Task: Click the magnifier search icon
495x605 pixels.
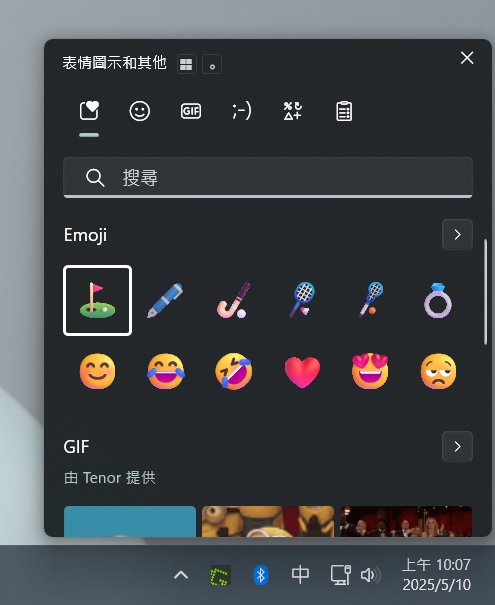Action: coord(95,178)
